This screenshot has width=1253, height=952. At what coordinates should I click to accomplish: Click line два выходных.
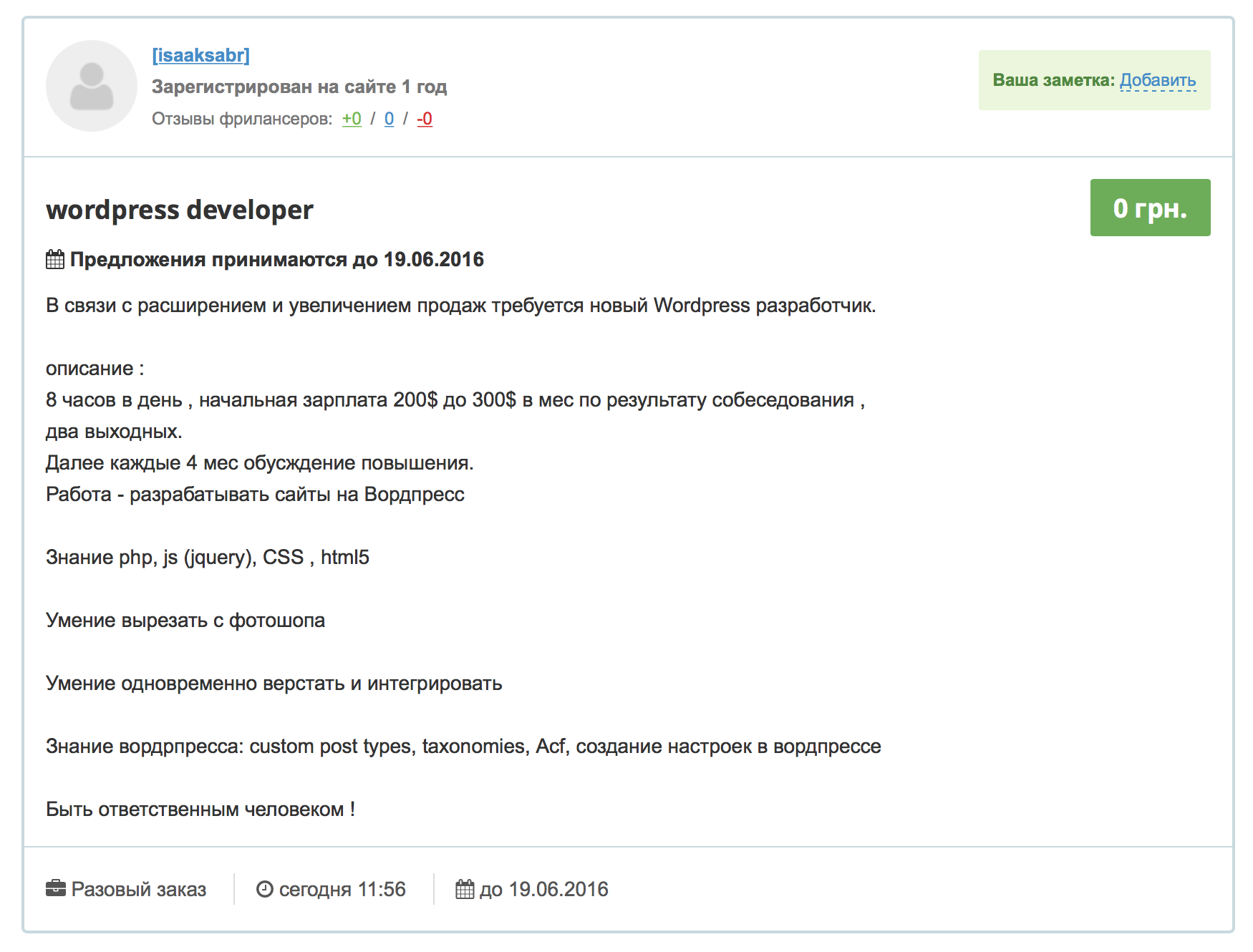pyautogui.click(x=114, y=431)
